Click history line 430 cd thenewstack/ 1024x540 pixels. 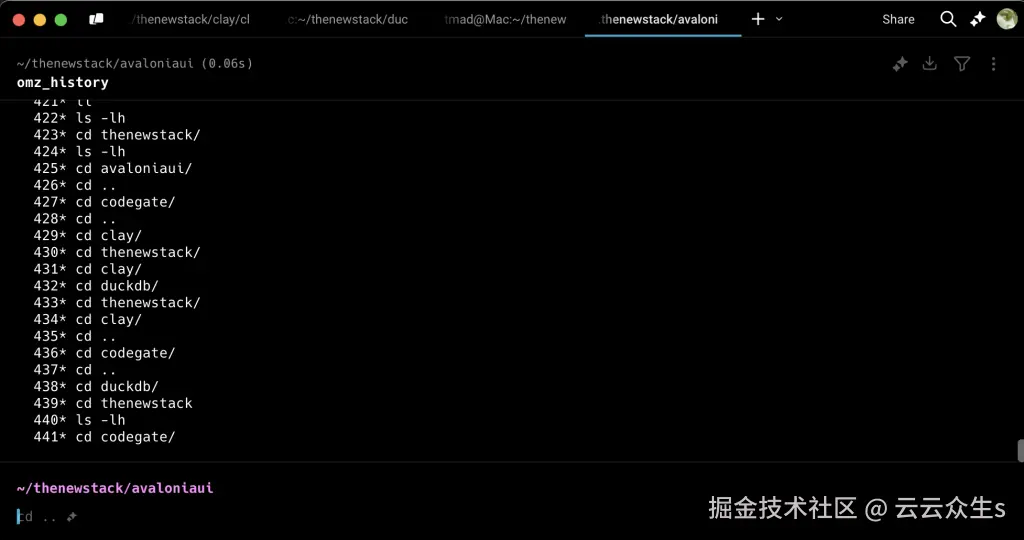(x=117, y=252)
